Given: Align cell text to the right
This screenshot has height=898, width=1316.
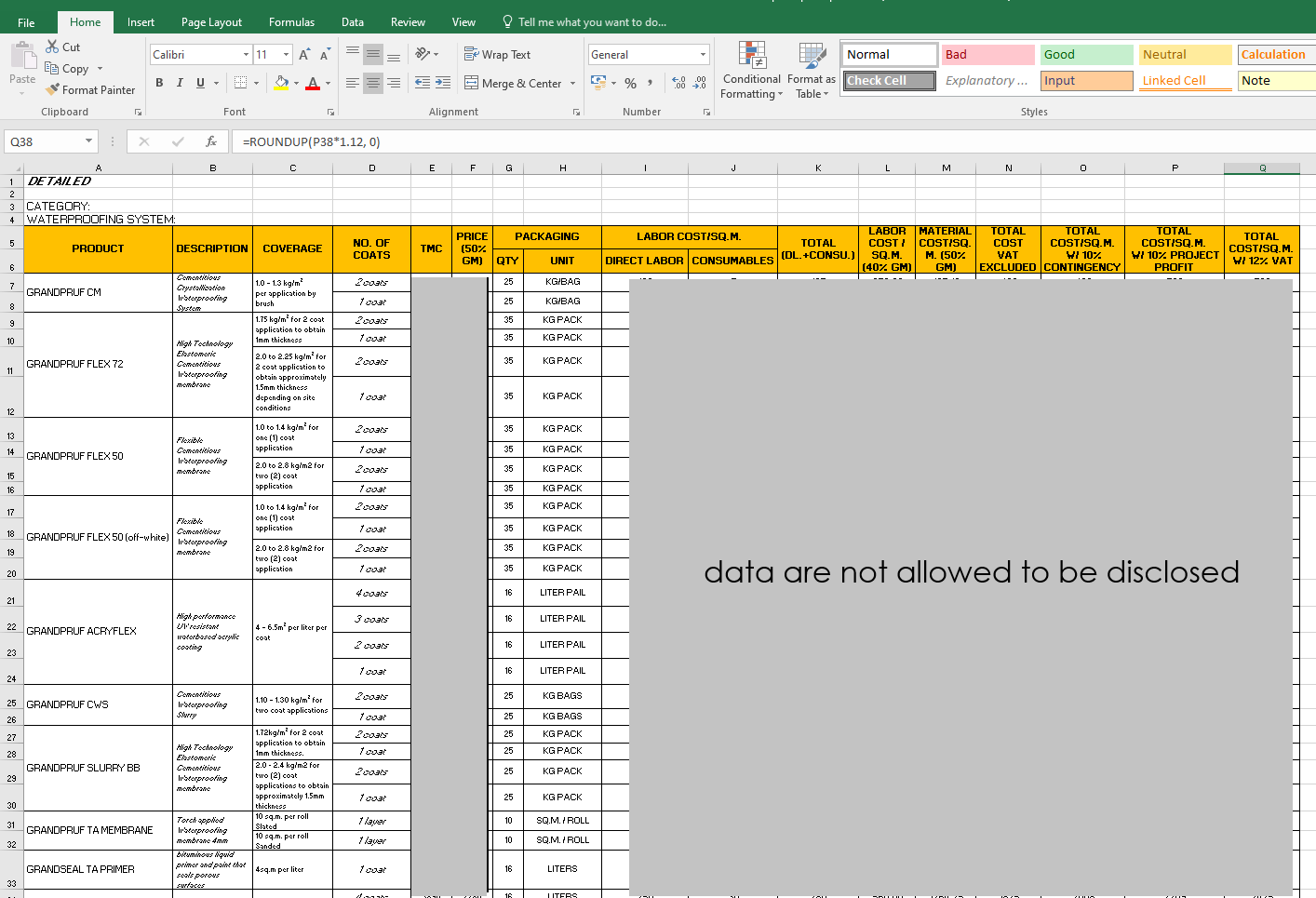Looking at the screenshot, I should click(x=394, y=83).
